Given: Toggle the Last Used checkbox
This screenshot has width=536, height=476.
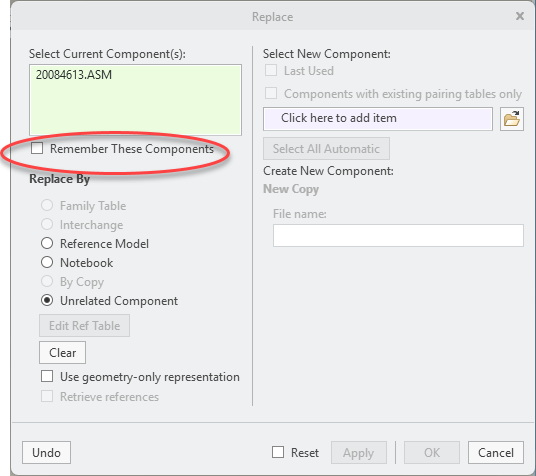Looking at the screenshot, I should 271,71.
